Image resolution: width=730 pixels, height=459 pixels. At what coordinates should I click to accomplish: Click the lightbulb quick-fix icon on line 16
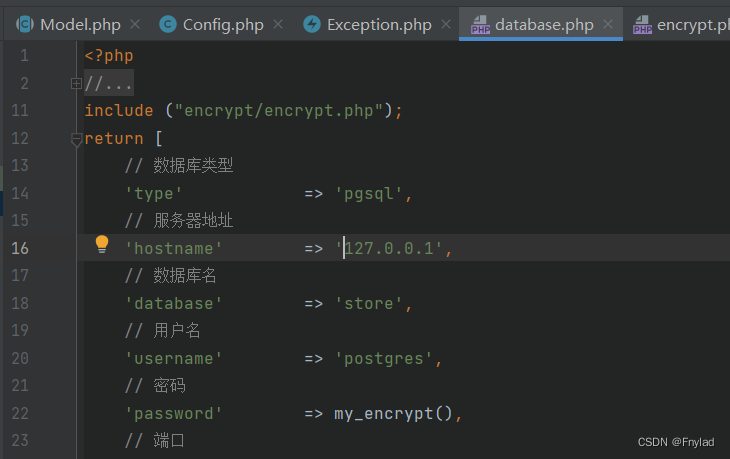pyautogui.click(x=101, y=245)
